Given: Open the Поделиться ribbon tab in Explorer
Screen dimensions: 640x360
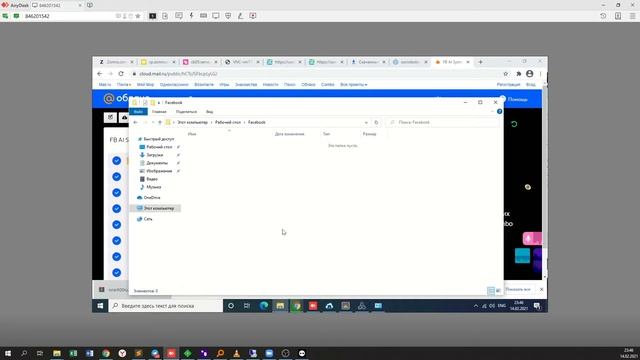Looking at the screenshot, I should [x=186, y=111].
